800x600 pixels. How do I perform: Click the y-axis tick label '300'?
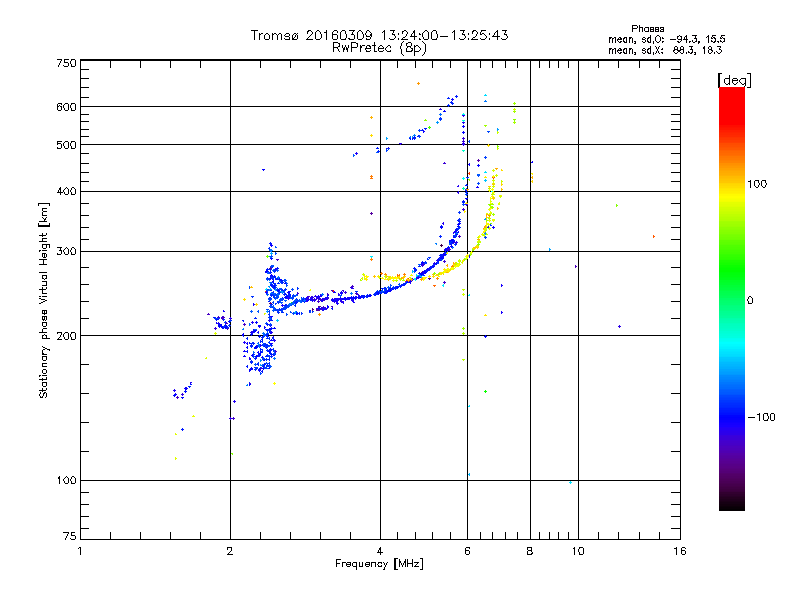(x=67, y=251)
